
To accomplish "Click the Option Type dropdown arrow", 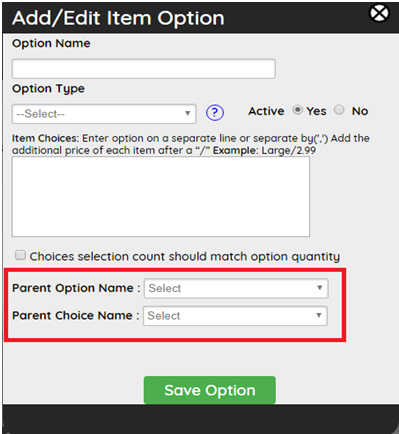I will [188, 113].
